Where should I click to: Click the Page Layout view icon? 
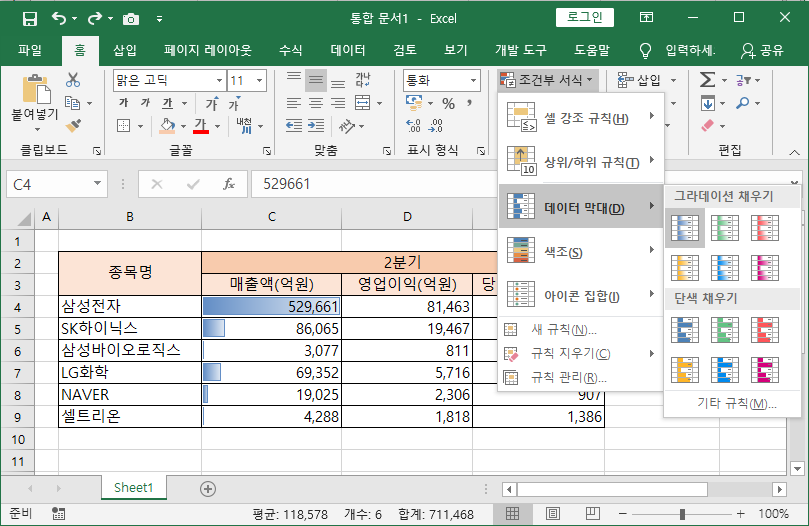553,513
